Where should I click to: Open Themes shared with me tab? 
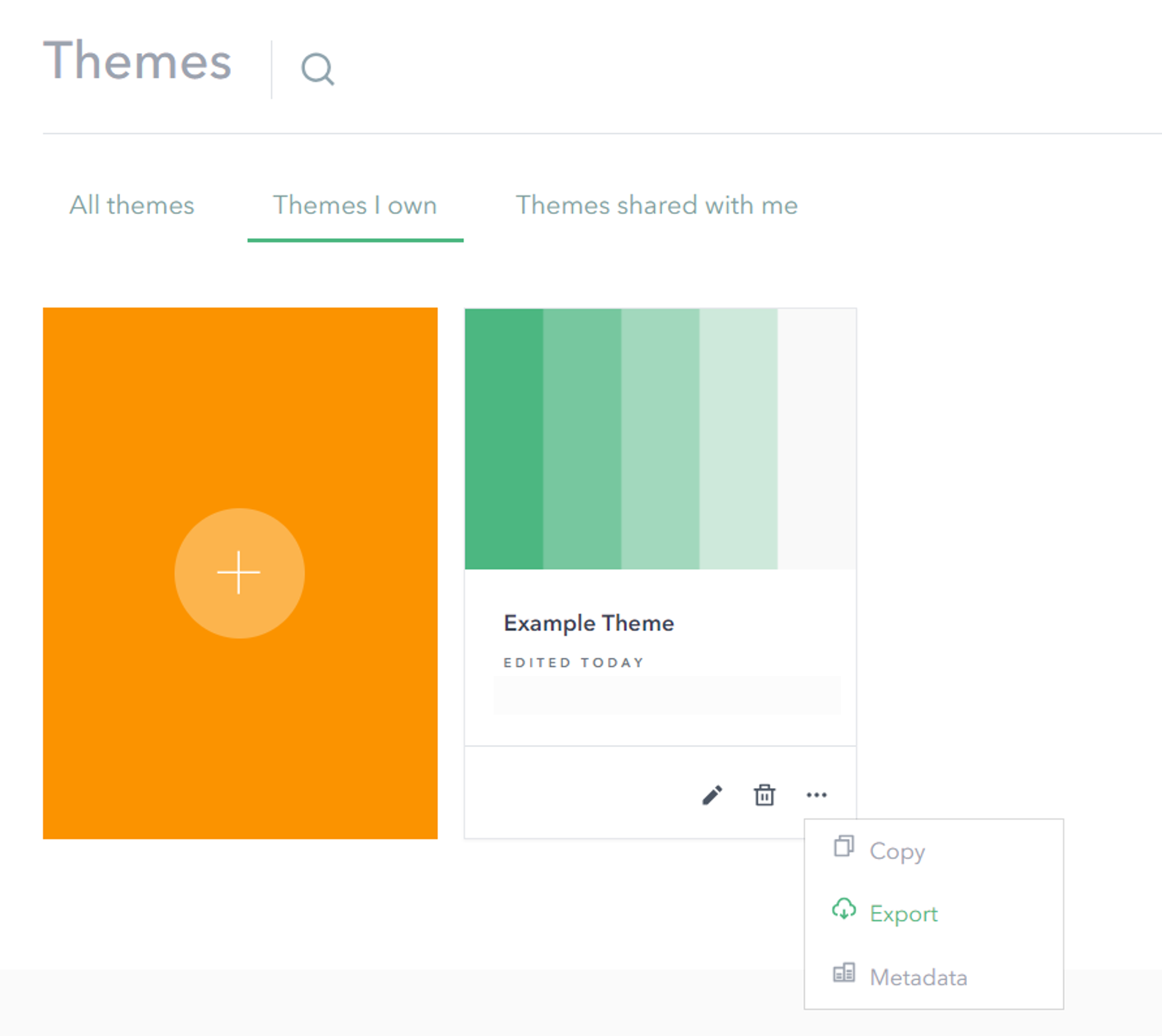(x=656, y=206)
